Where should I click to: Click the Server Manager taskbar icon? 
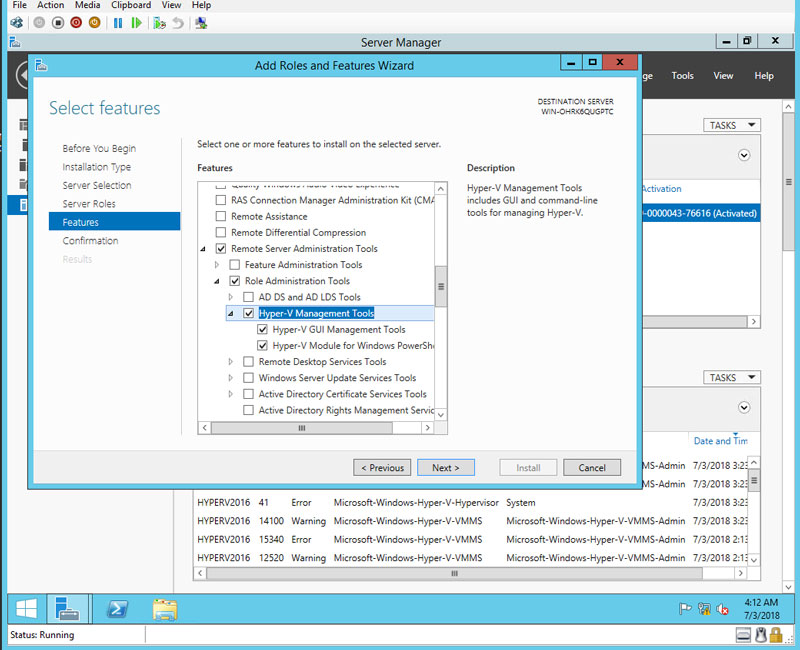click(x=67, y=609)
